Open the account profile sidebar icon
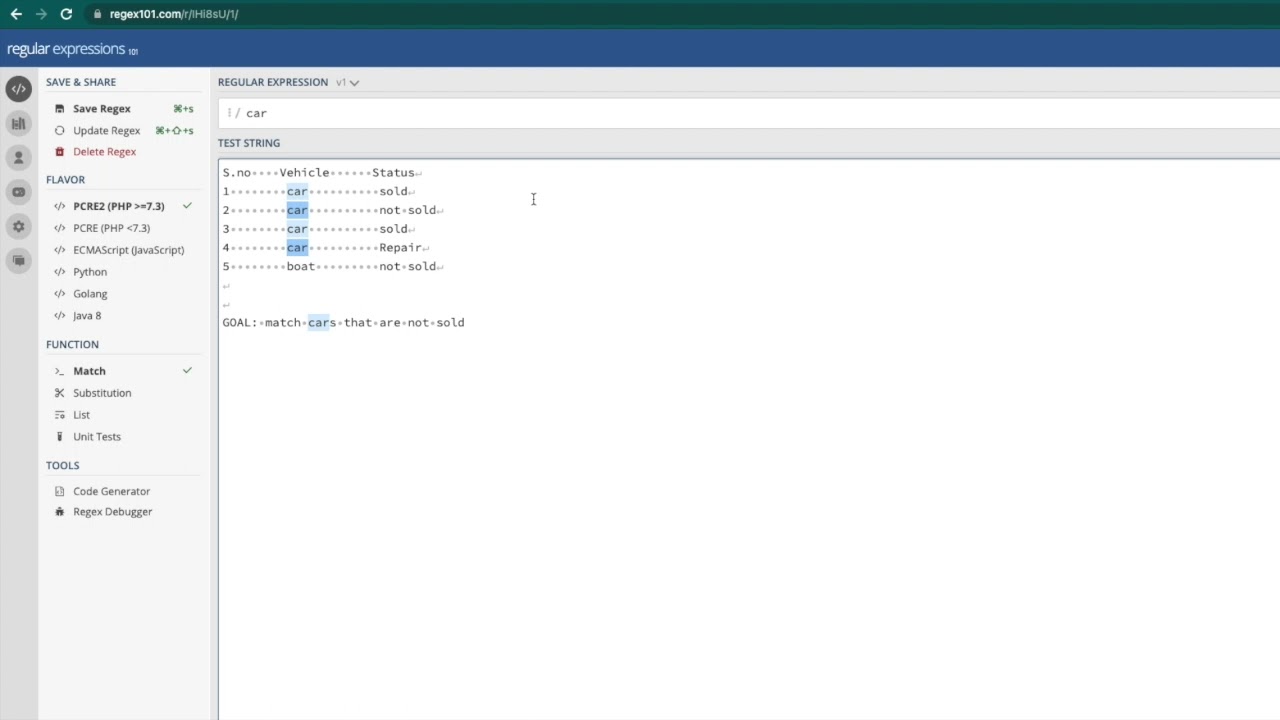Viewport: 1280px width, 720px height. tap(18, 158)
